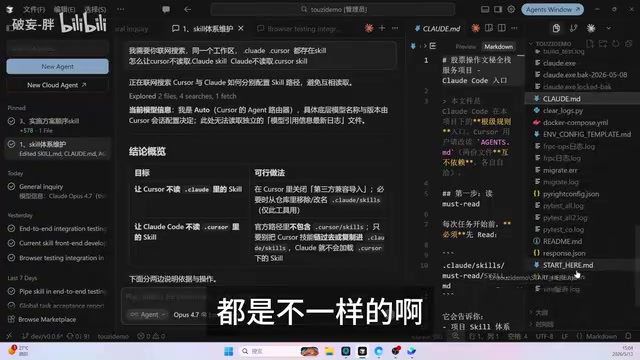Open editor more actions ellipsis
This screenshot has height=360, width=640.
pos(514,28)
